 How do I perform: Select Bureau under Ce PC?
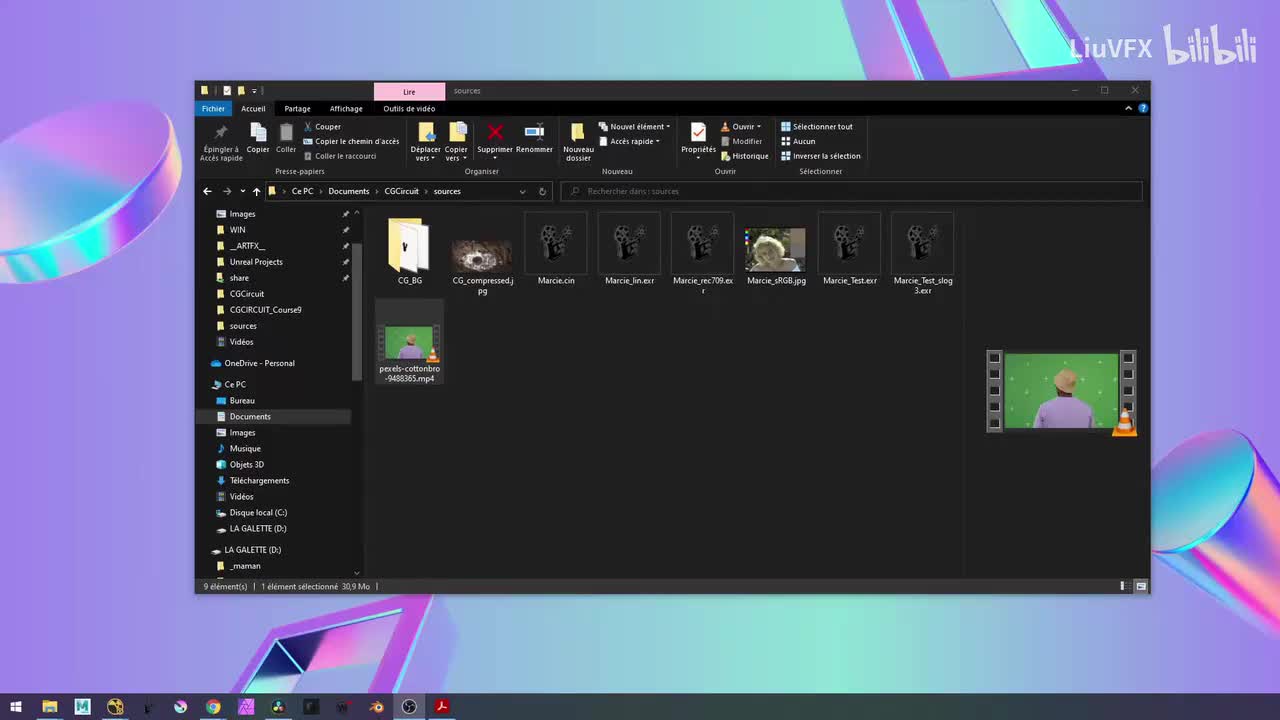[242, 400]
